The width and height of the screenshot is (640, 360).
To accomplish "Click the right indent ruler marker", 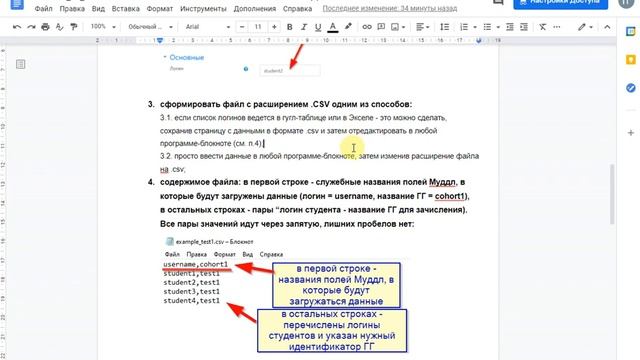I will click(x=479, y=40).
